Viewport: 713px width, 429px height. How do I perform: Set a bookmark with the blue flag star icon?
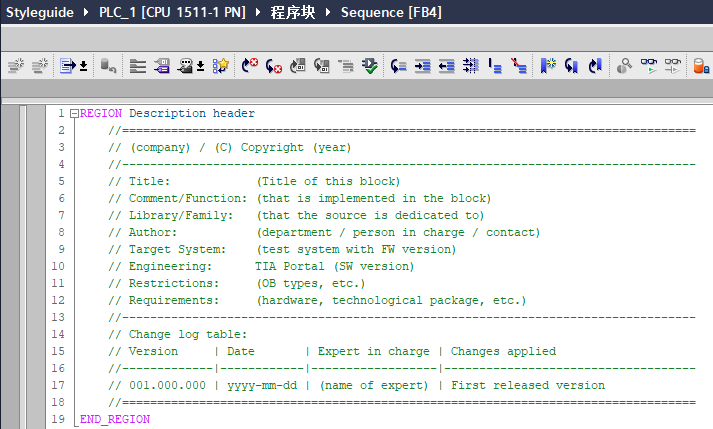point(548,66)
